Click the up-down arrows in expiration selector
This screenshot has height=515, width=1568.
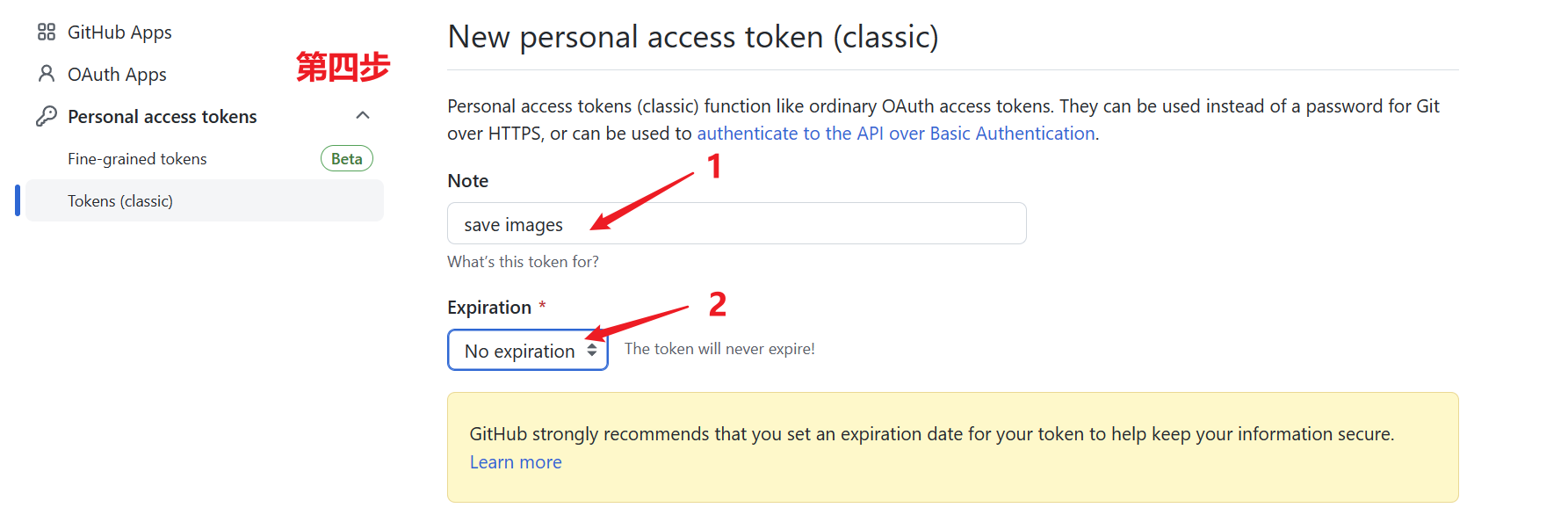(592, 350)
